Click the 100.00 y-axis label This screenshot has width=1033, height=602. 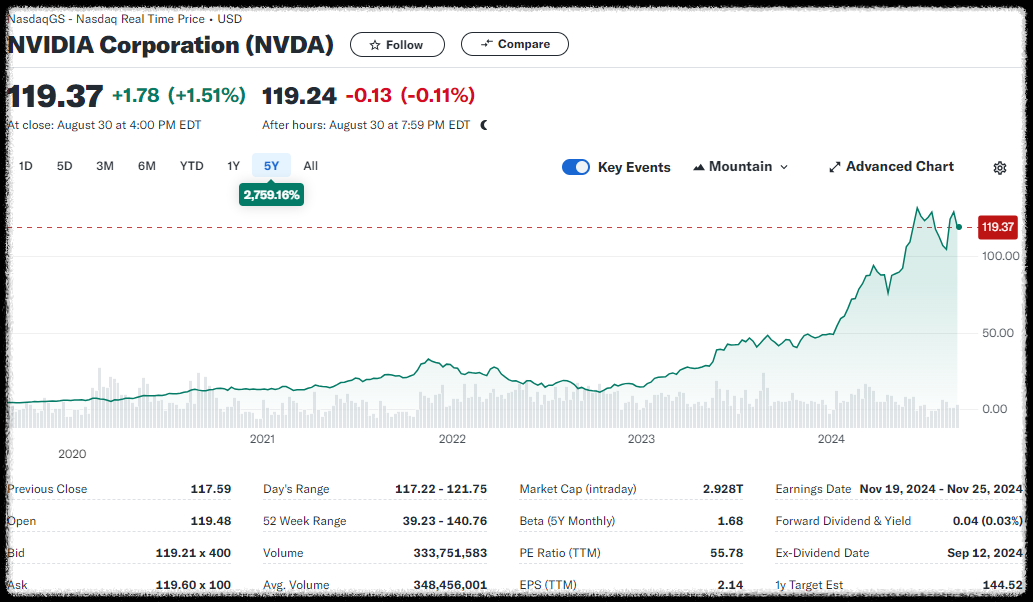pos(1000,256)
